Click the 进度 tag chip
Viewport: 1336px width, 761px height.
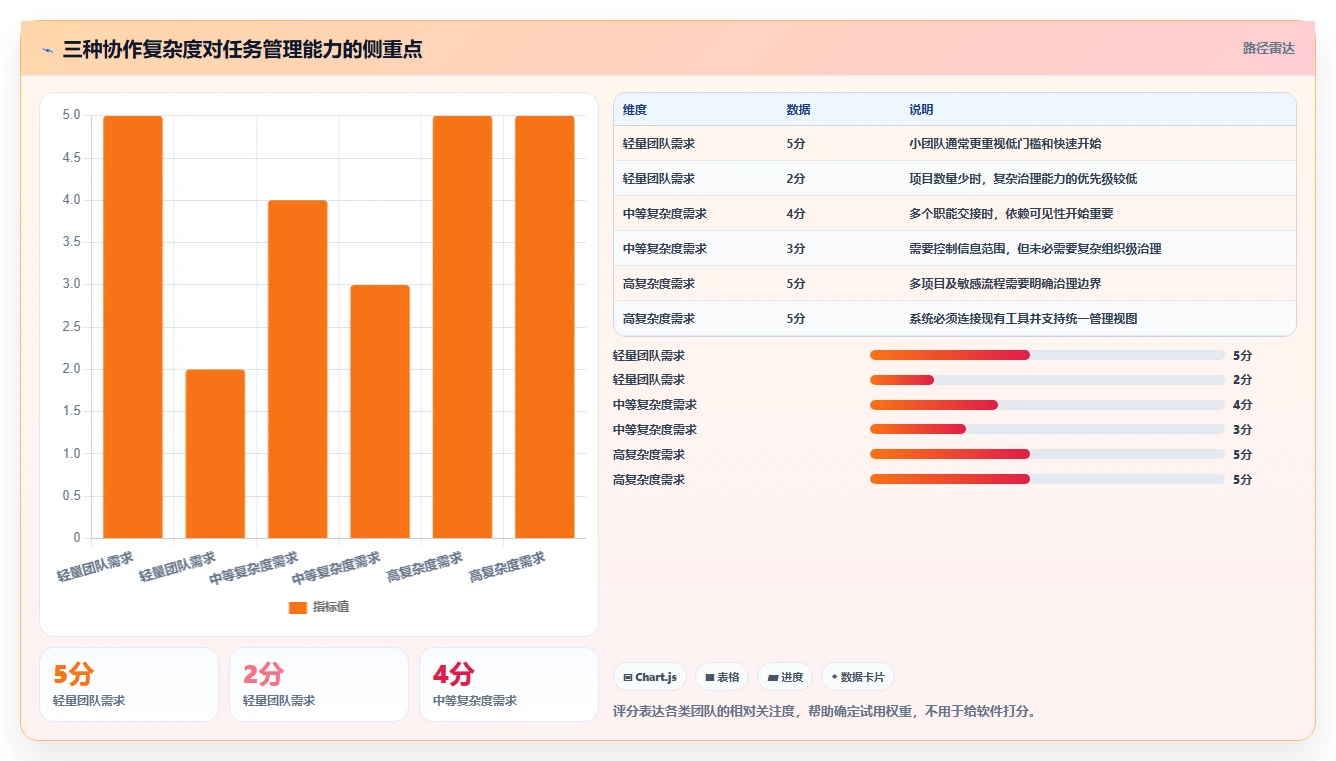785,677
